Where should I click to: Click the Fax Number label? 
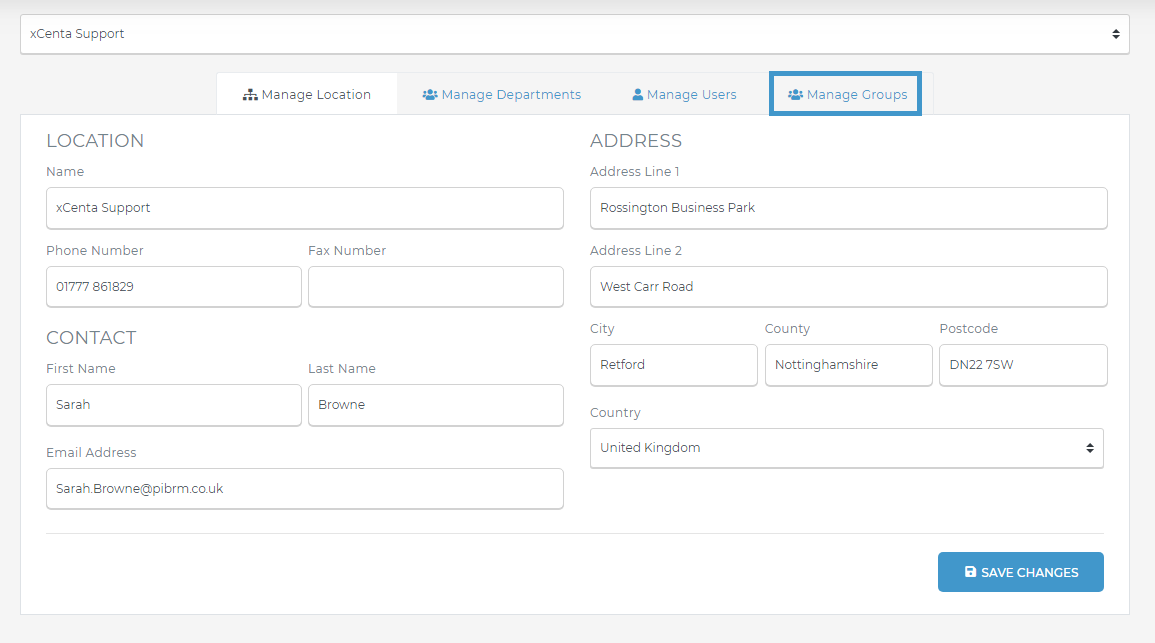(x=347, y=250)
